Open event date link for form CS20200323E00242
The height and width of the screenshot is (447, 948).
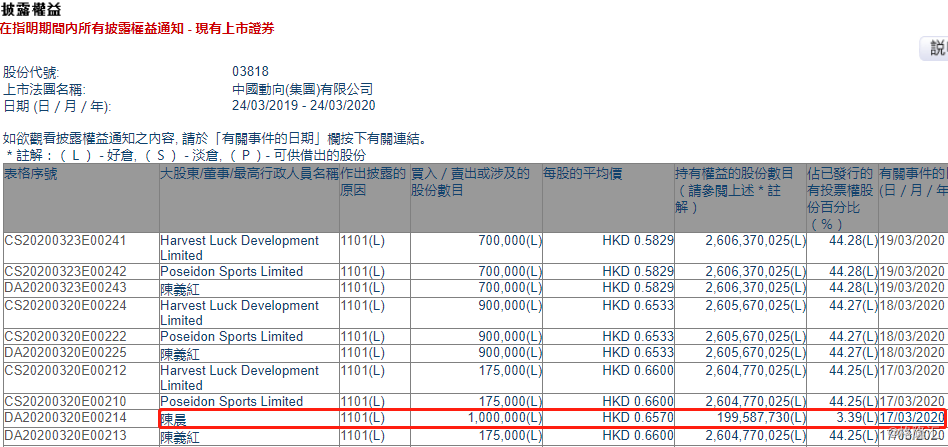(912, 272)
